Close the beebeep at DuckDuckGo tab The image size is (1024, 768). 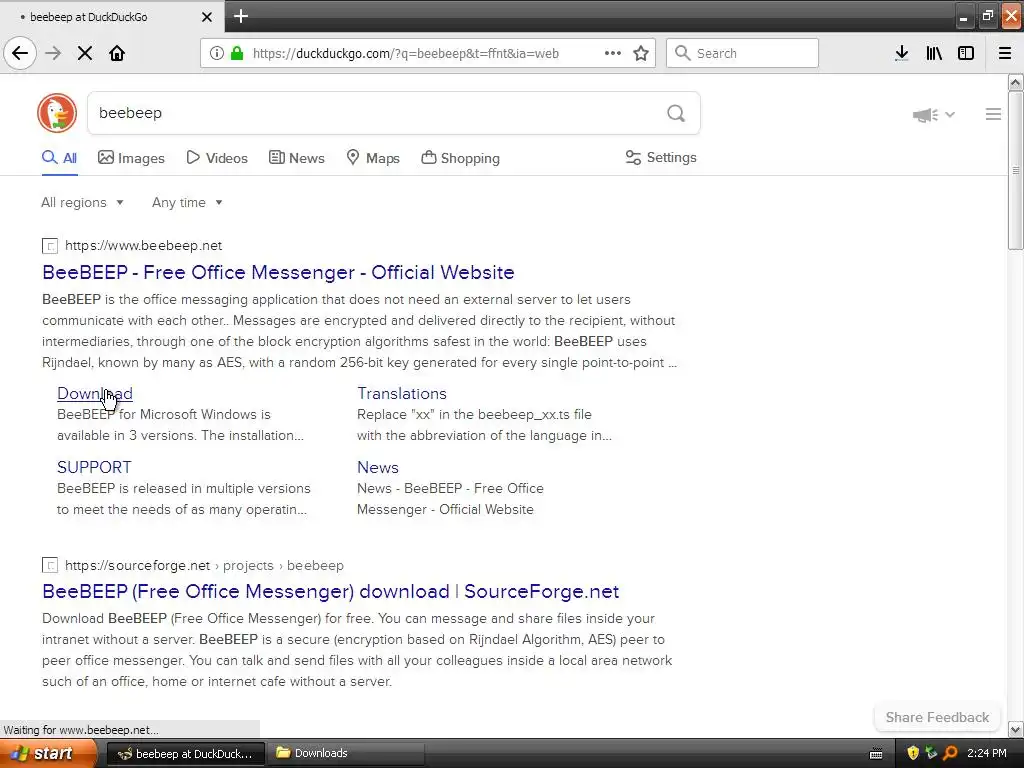(206, 17)
